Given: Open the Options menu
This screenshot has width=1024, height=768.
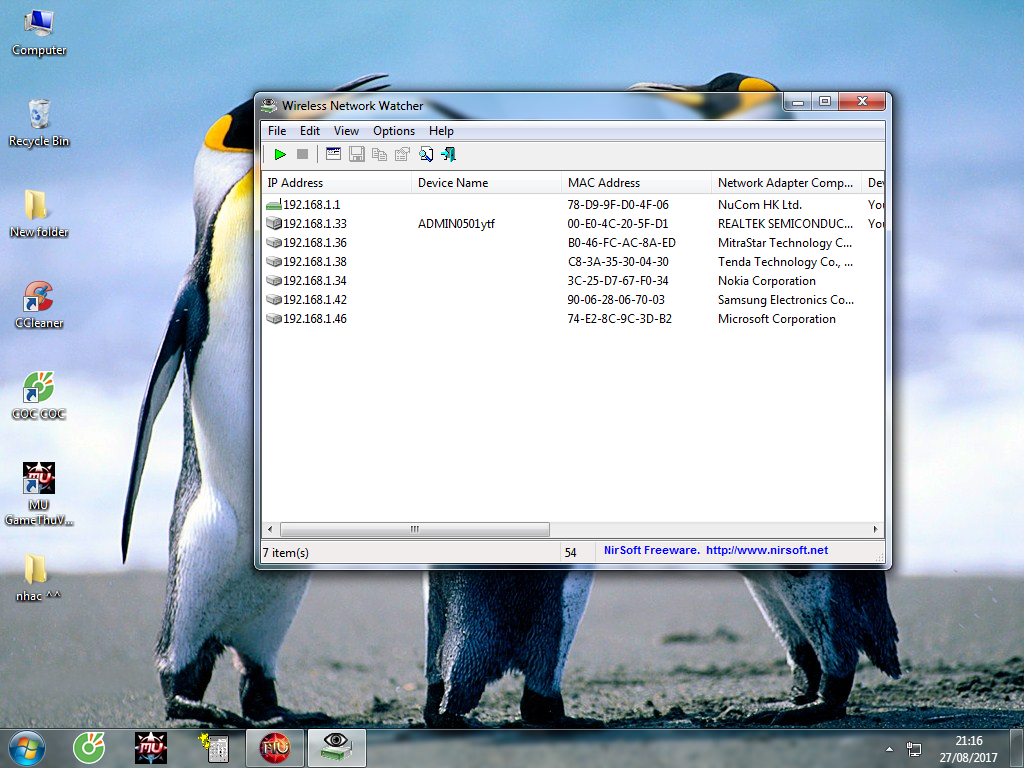Looking at the screenshot, I should pos(394,131).
